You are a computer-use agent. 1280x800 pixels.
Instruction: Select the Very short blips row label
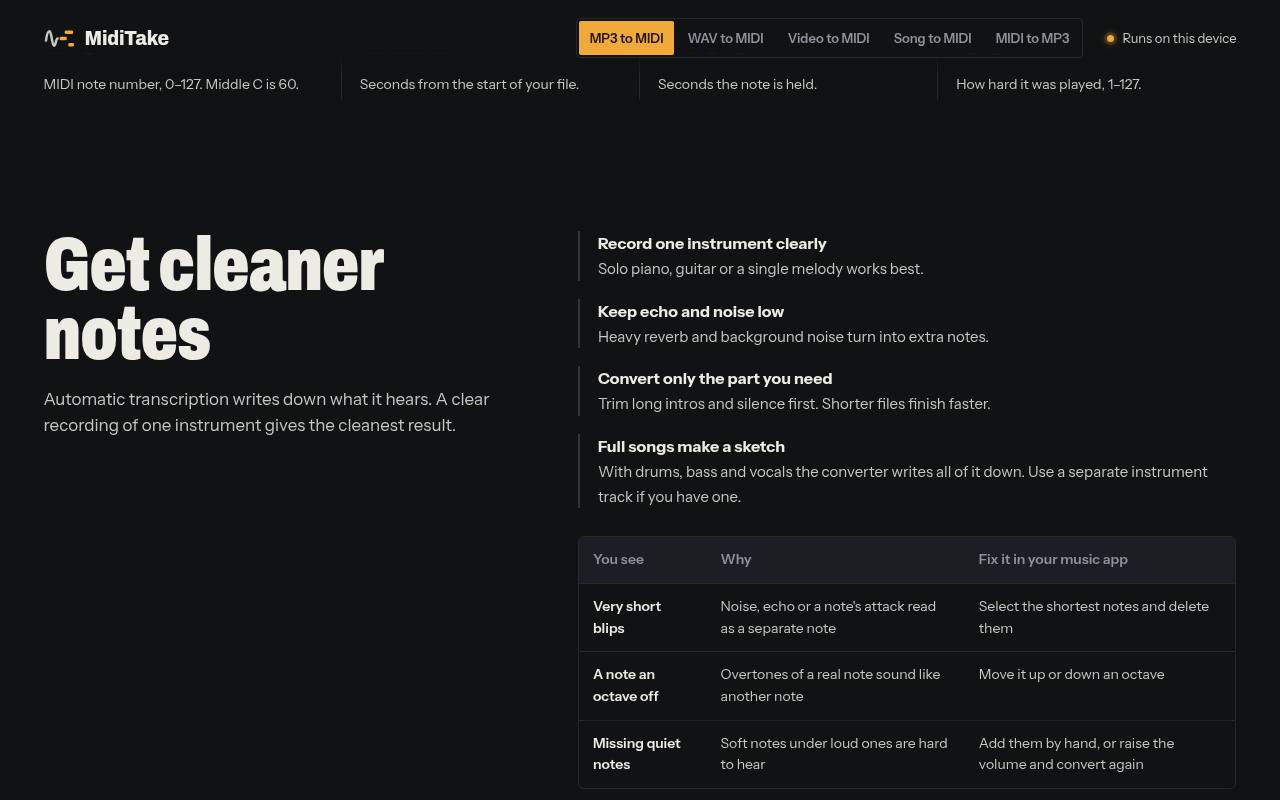pos(627,617)
